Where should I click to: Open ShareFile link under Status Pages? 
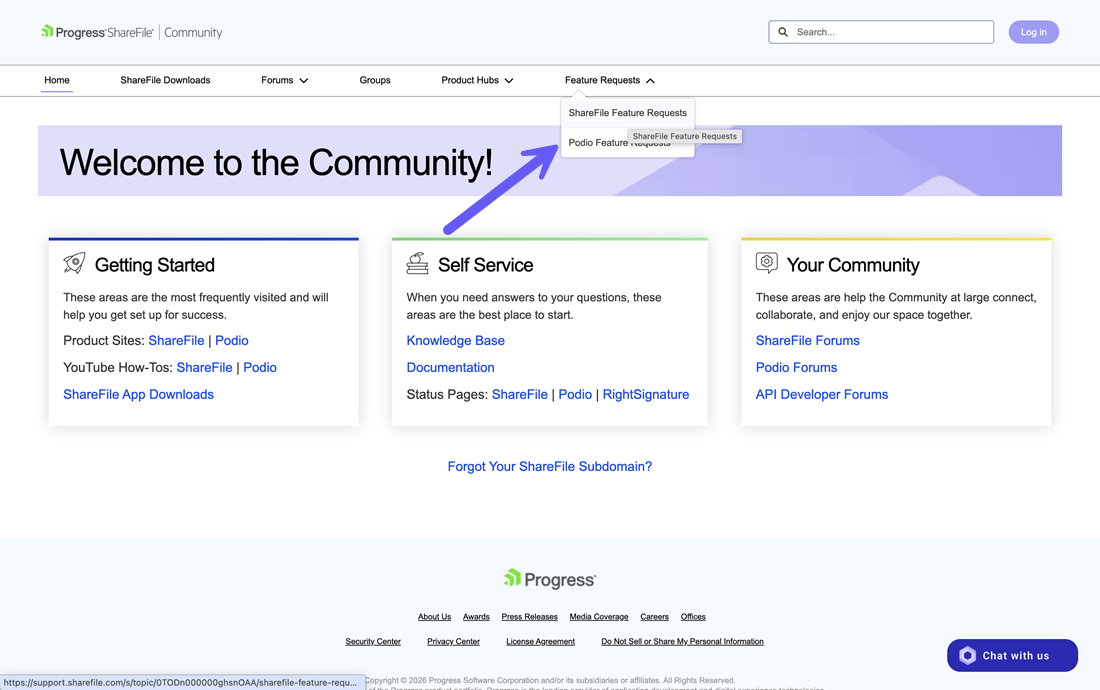pos(520,394)
